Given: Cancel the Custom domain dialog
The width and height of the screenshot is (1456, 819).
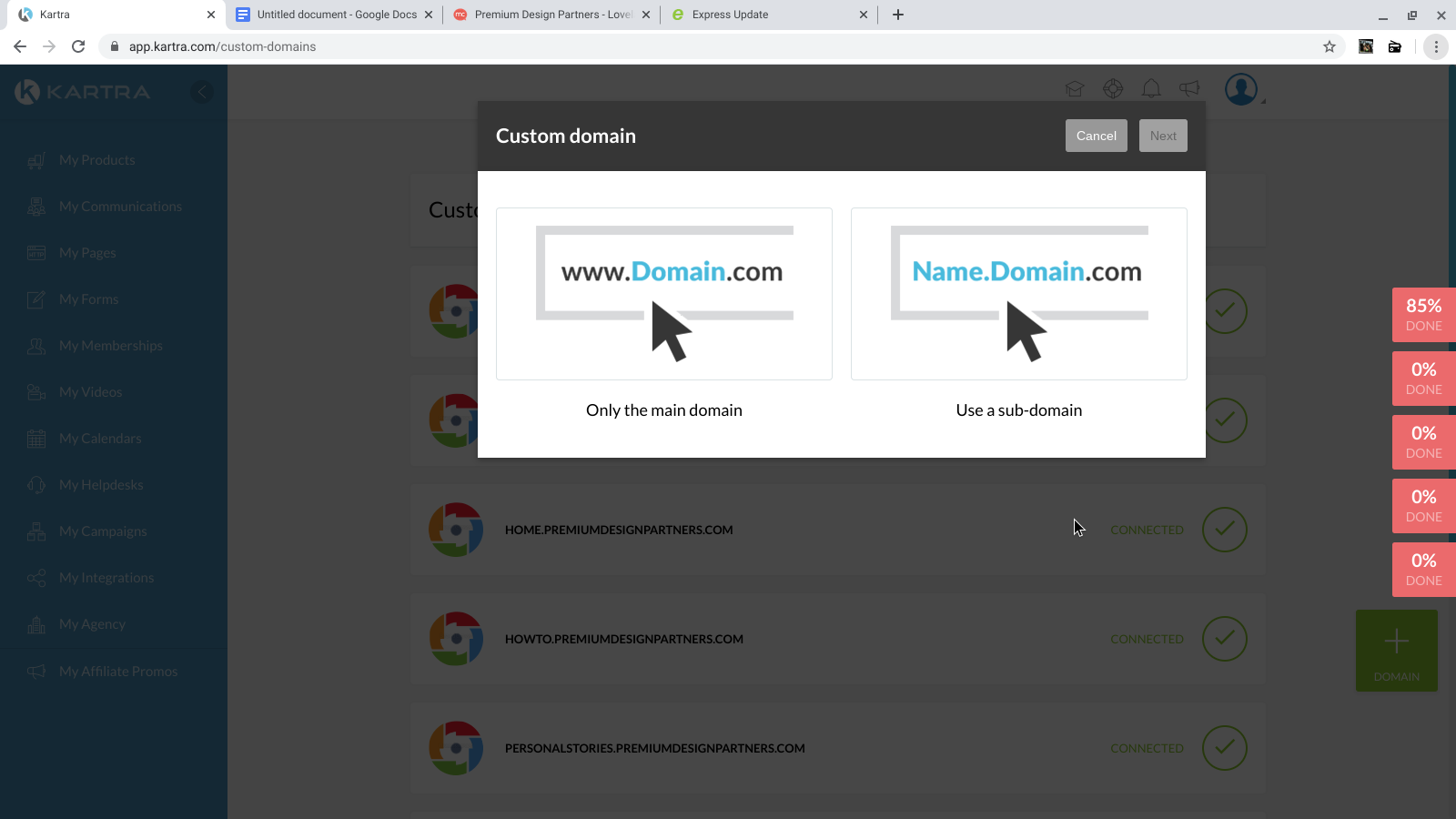Looking at the screenshot, I should (1097, 136).
